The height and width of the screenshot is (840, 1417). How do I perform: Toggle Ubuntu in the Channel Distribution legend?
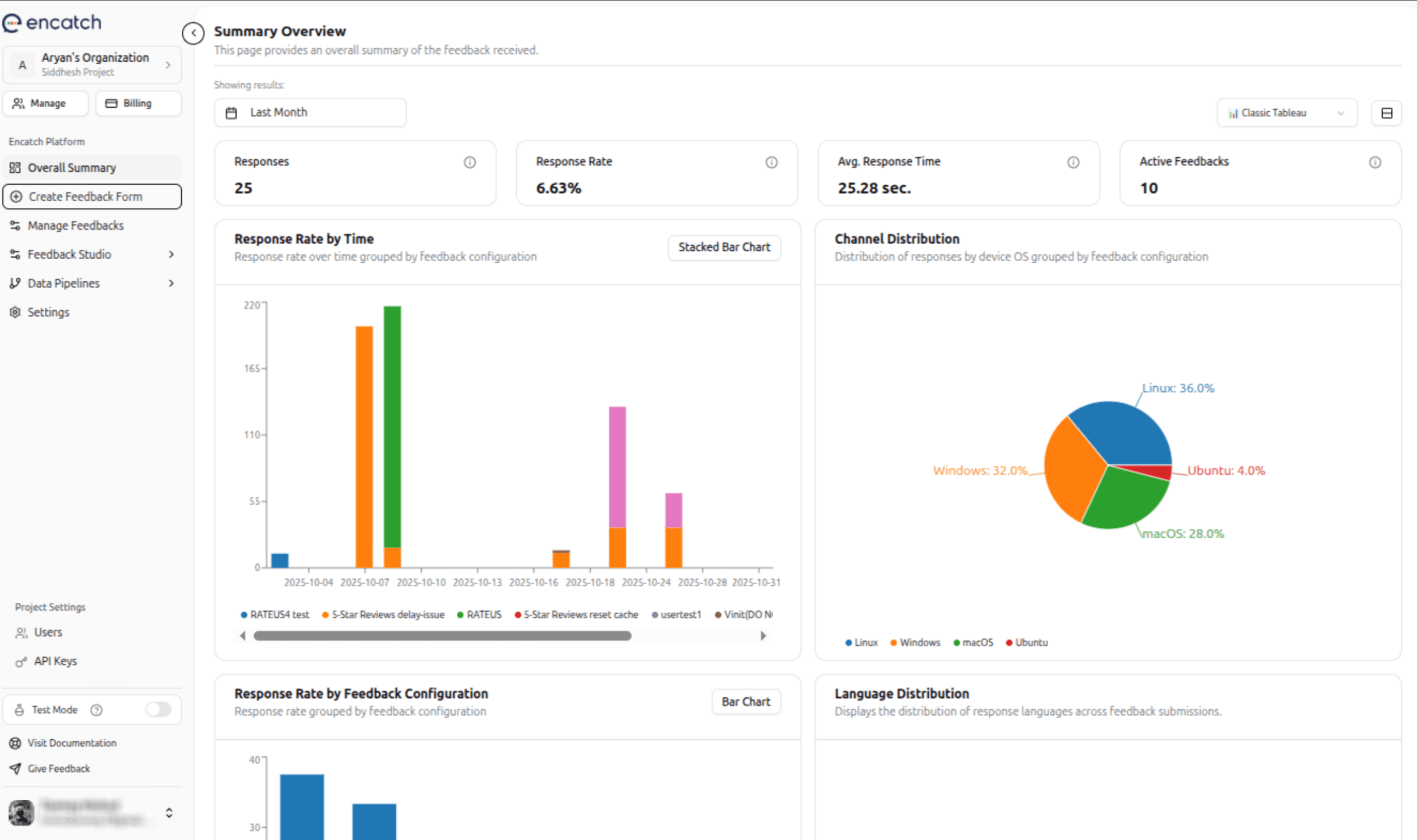[1027, 642]
